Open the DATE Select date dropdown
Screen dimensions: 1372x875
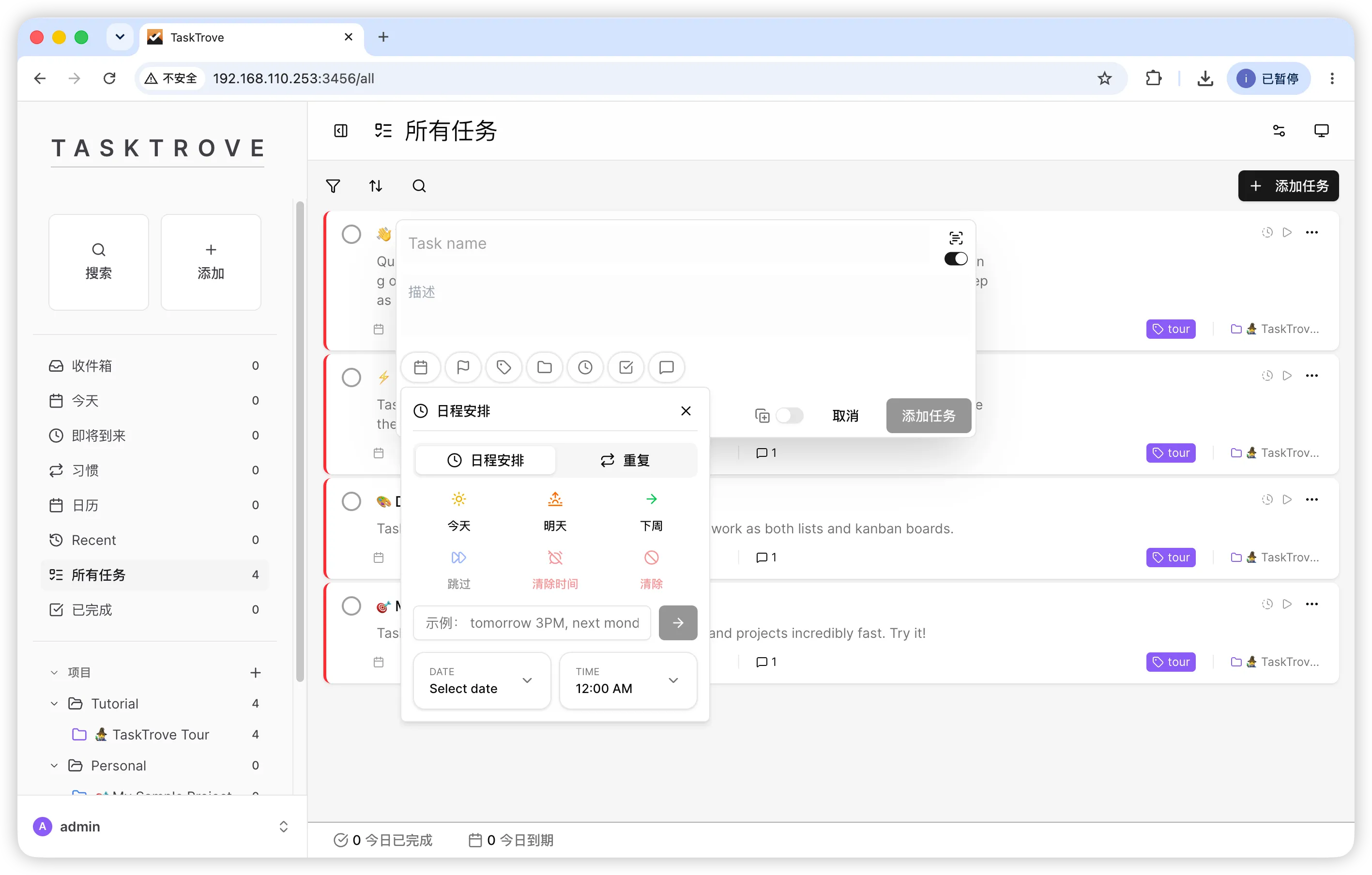pyautogui.click(x=481, y=681)
